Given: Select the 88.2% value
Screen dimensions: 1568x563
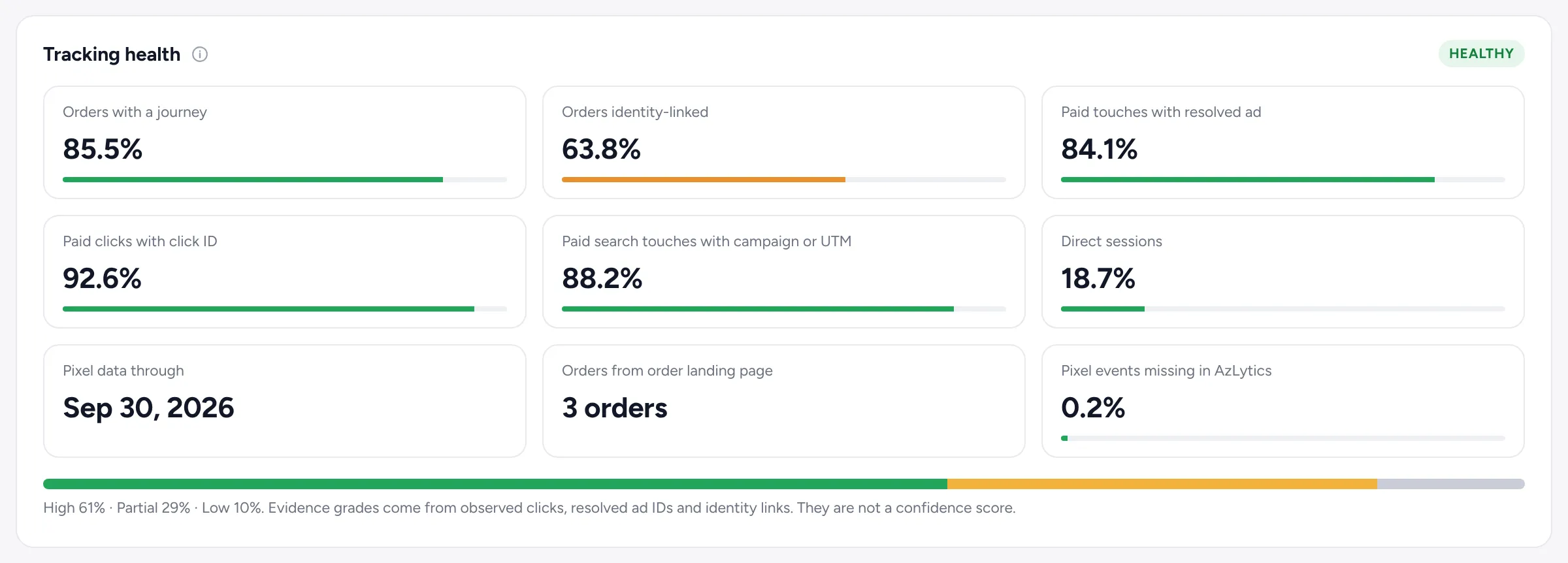Looking at the screenshot, I should [602, 278].
